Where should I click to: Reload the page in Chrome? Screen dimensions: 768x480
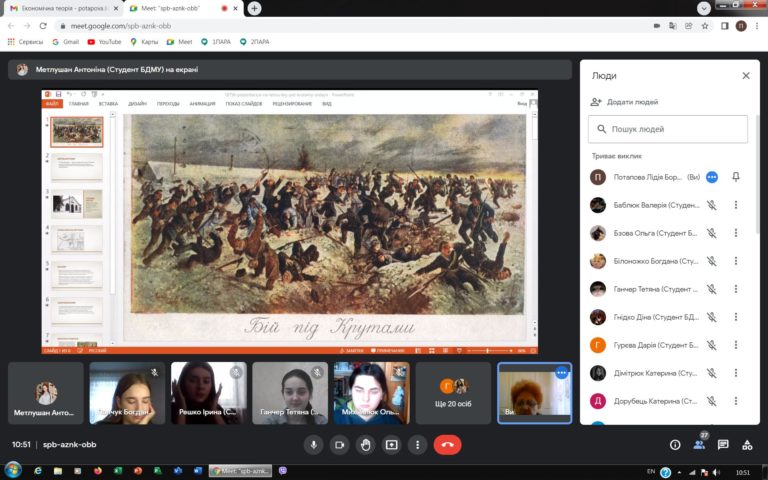click(x=43, y=26)
